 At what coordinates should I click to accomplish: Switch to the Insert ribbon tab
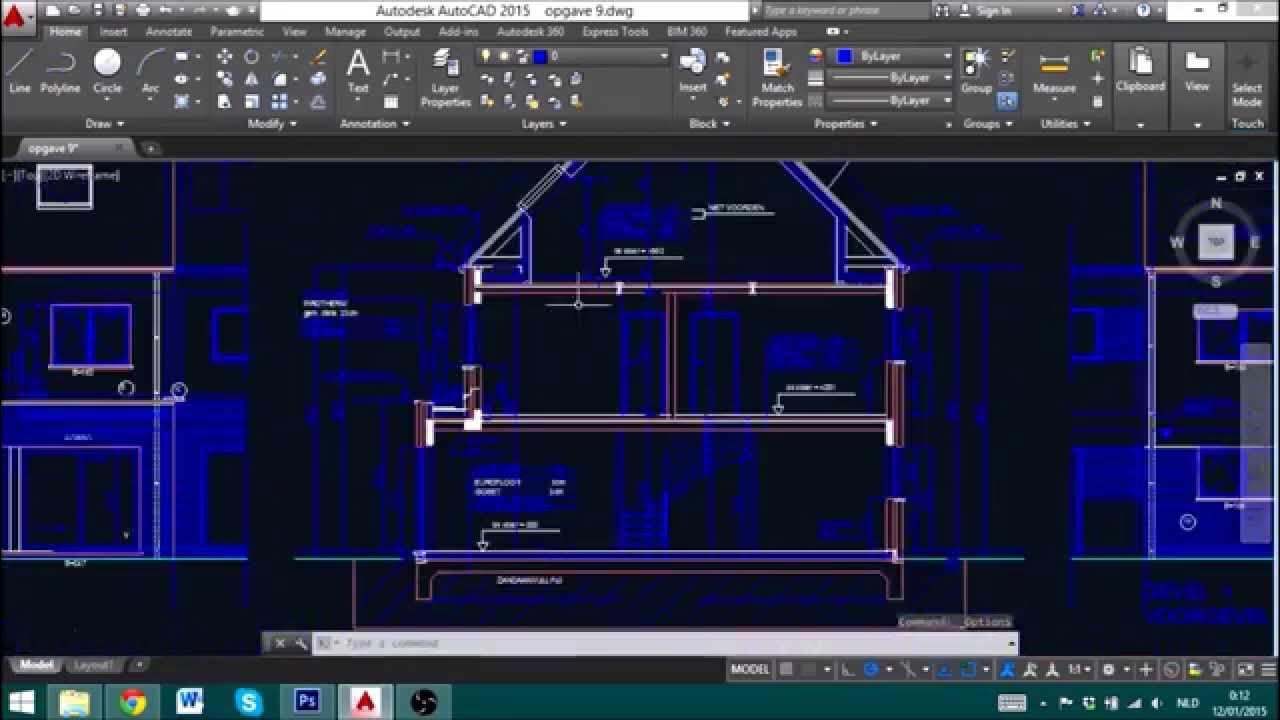pyautogui.click(x=113, y=32)
